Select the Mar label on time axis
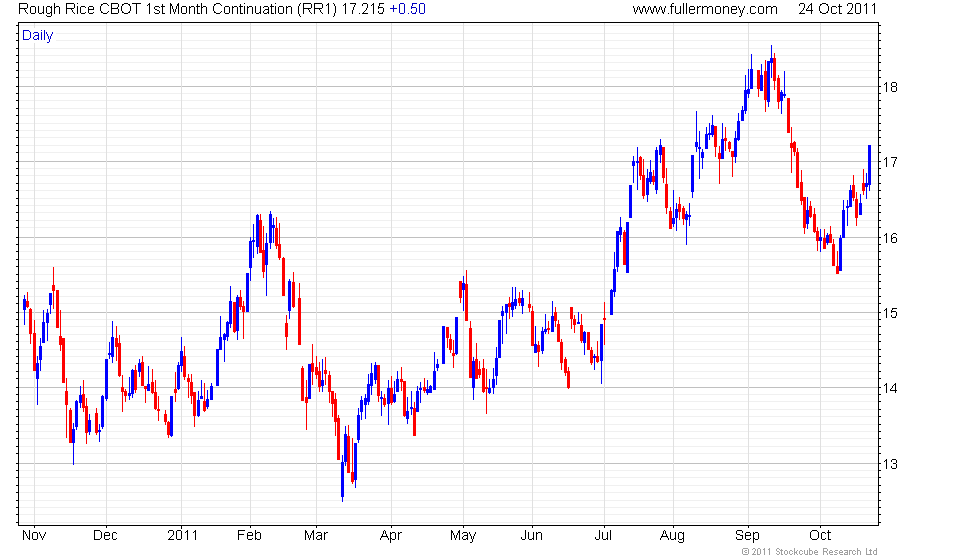The height and width of the screenshot is (560, 960). [x=316, y=536]
